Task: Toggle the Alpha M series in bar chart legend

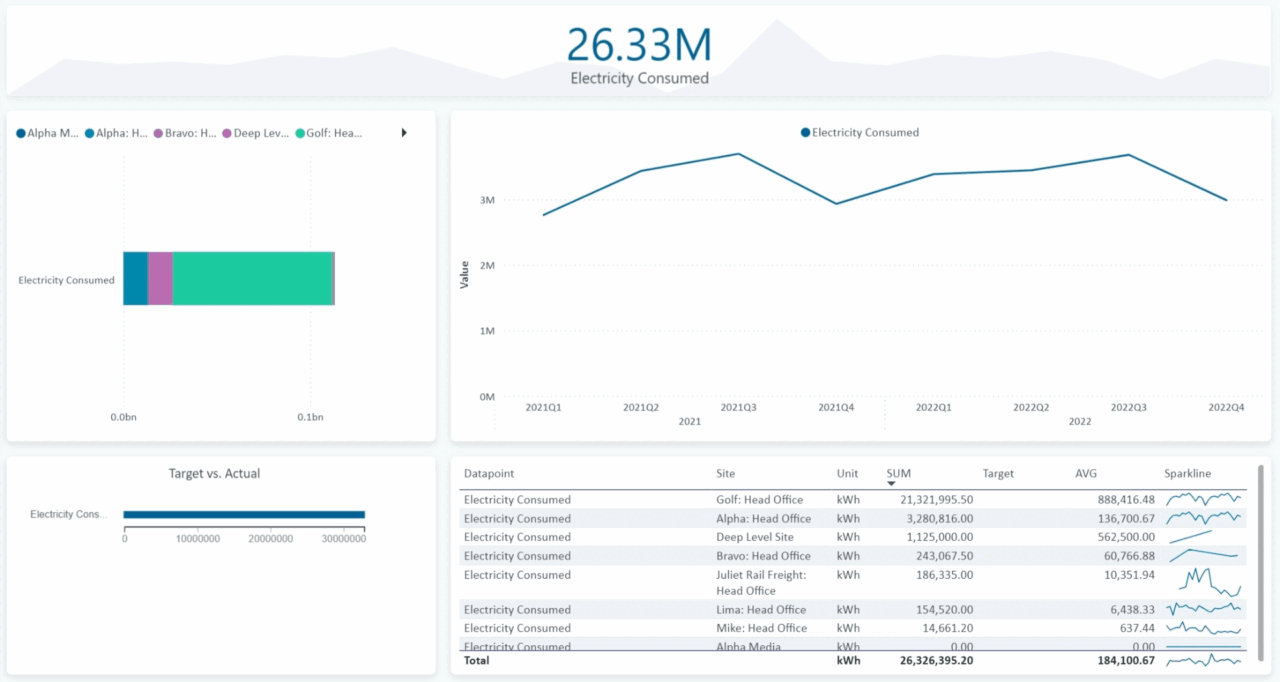Action: click(19, 132)
